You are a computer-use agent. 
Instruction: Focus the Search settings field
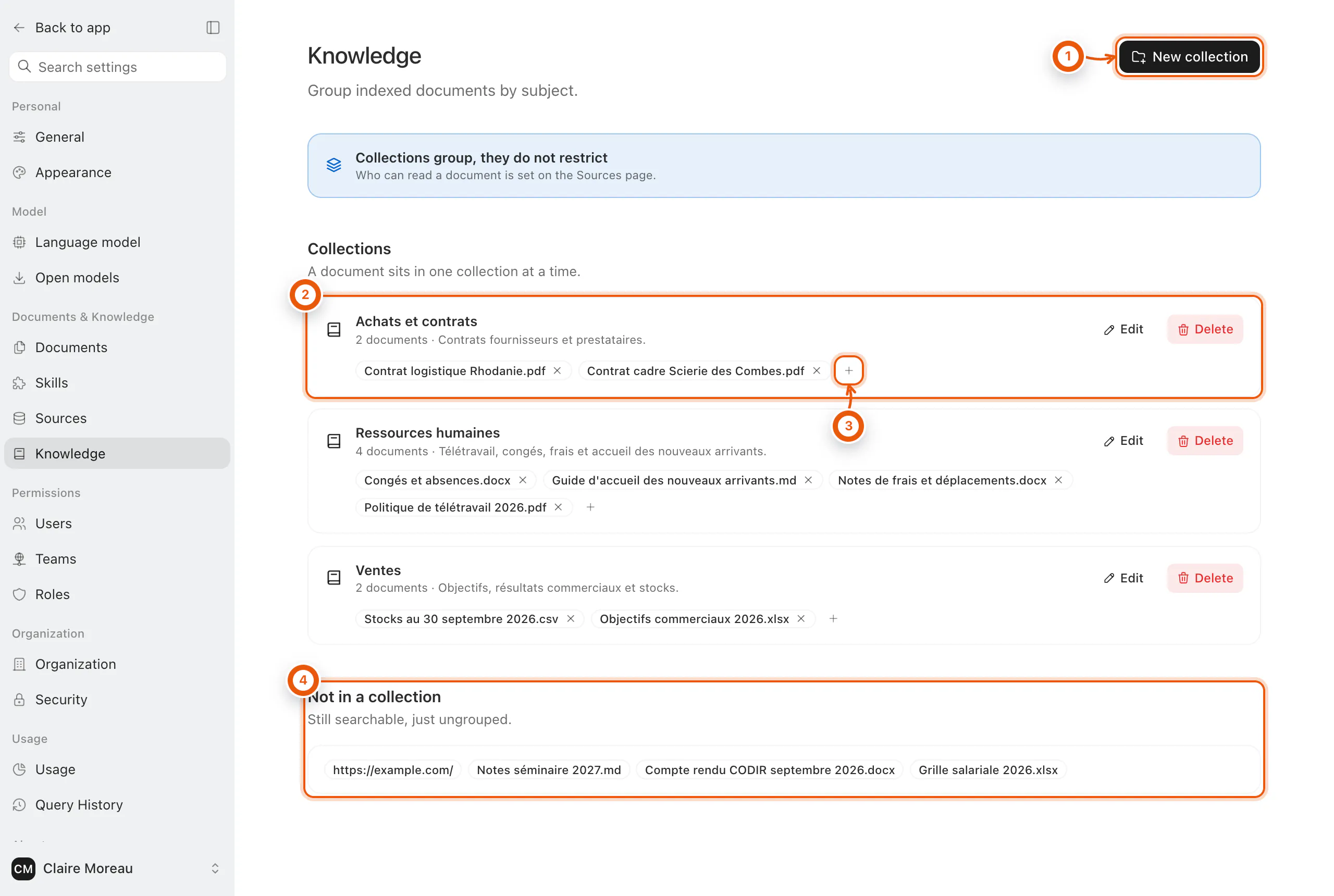point(118,67)
